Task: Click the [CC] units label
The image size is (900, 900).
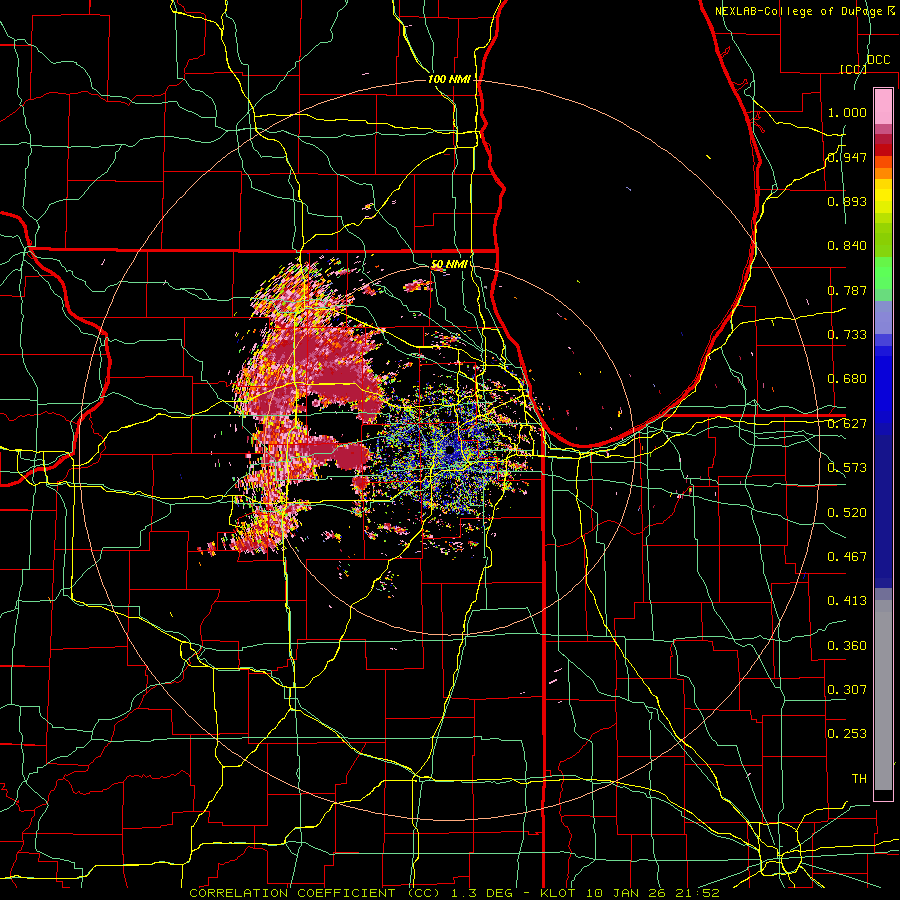Action: (x=854, y=69)
